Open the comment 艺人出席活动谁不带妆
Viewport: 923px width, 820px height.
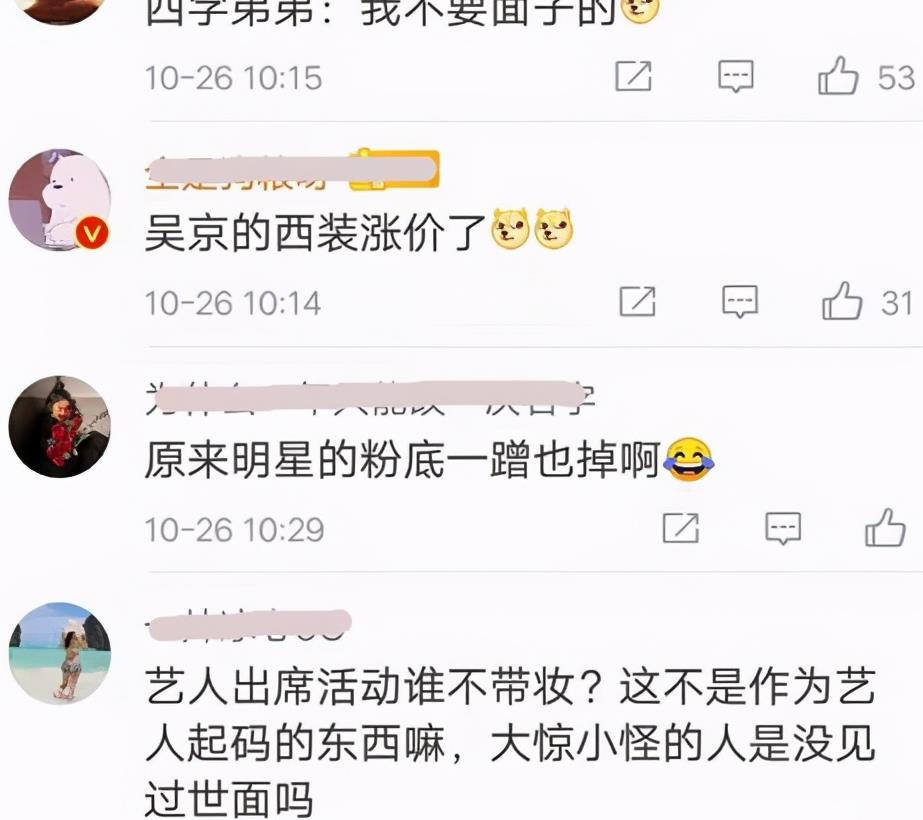click(x=510, y=743)
